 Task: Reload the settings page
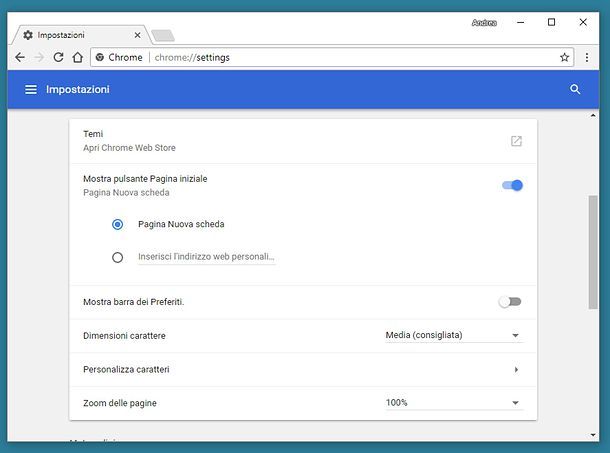[58, 58]
